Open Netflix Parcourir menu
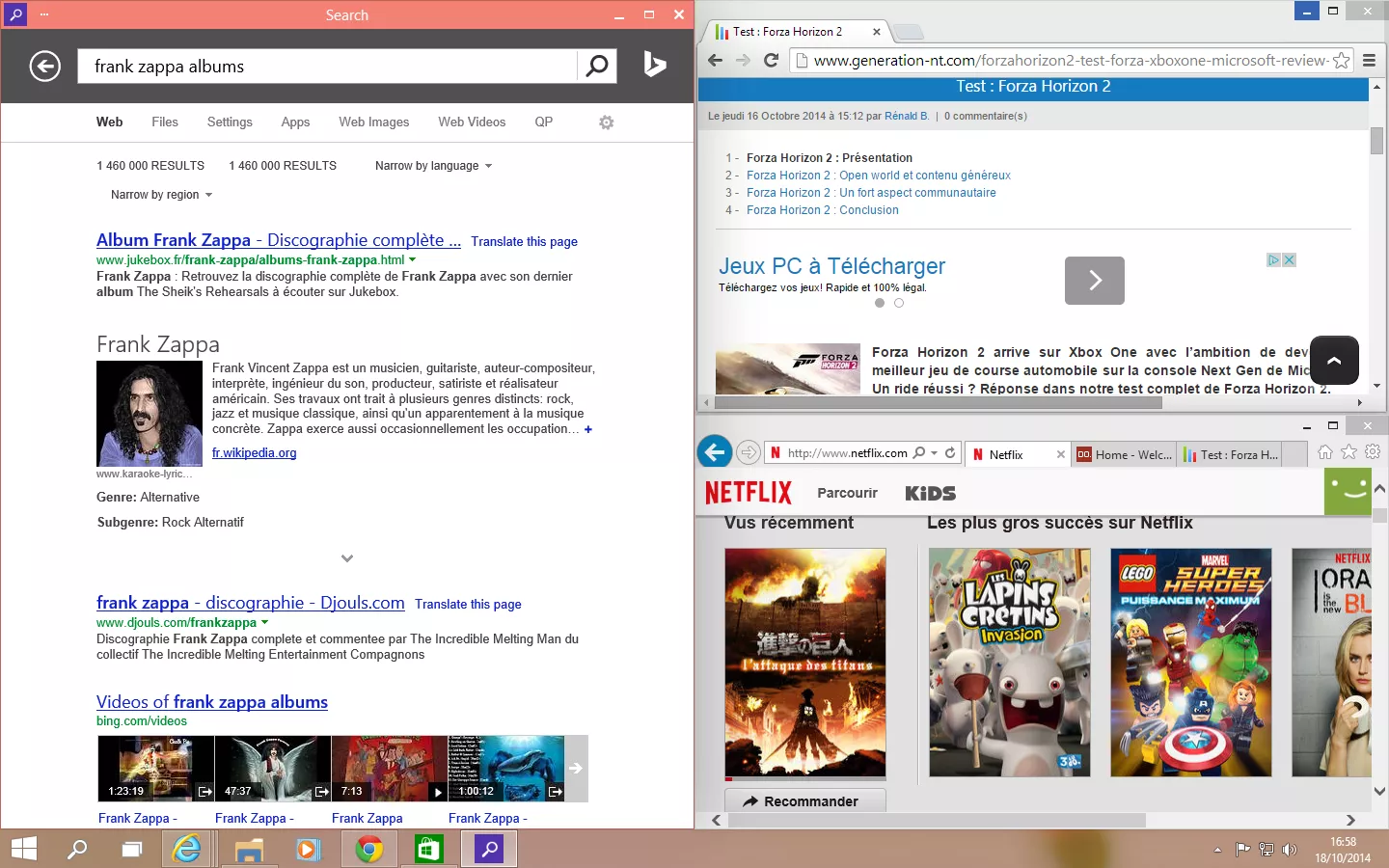 pyautogui.click(x=847, y=493)
